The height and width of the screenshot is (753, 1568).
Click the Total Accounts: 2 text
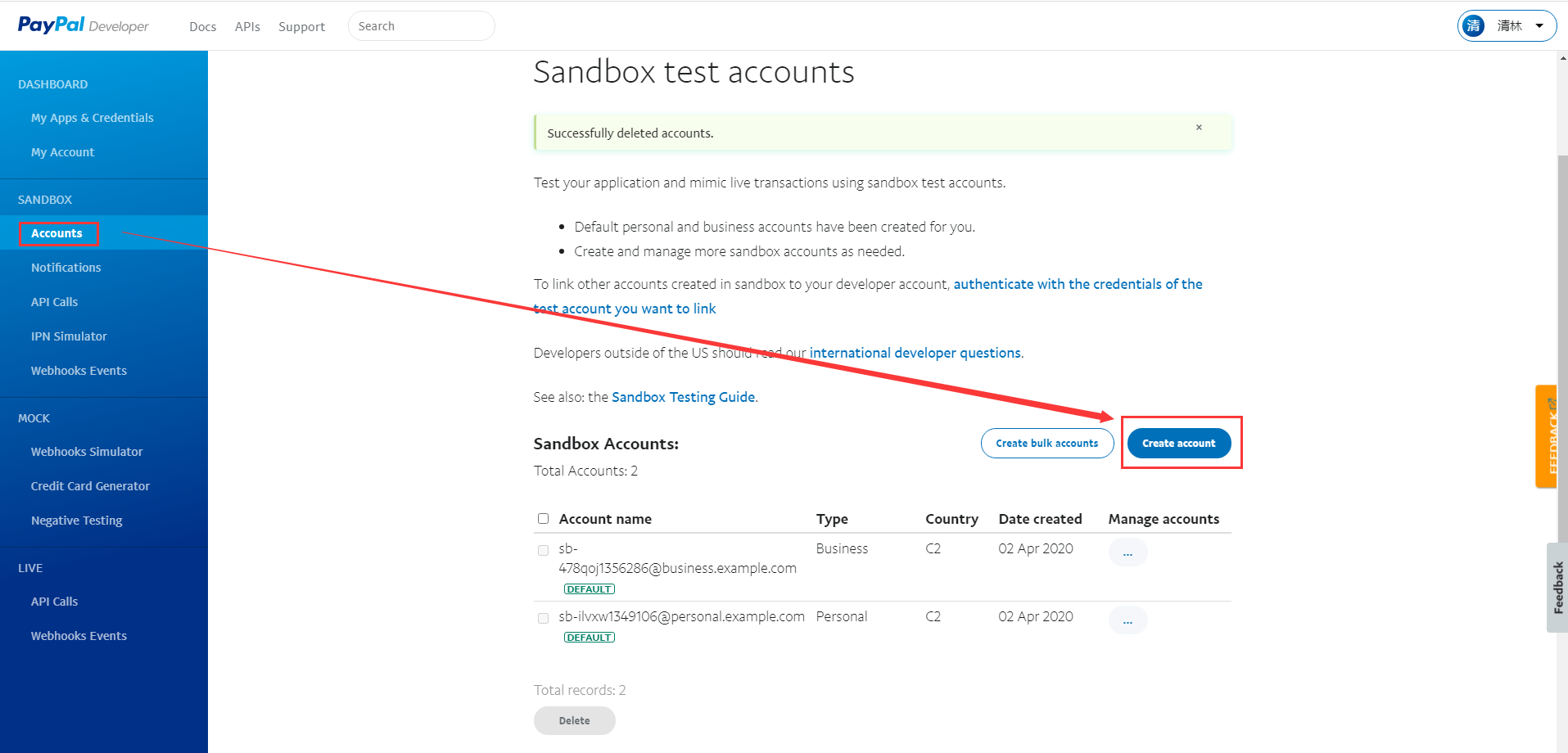(585, 471)
